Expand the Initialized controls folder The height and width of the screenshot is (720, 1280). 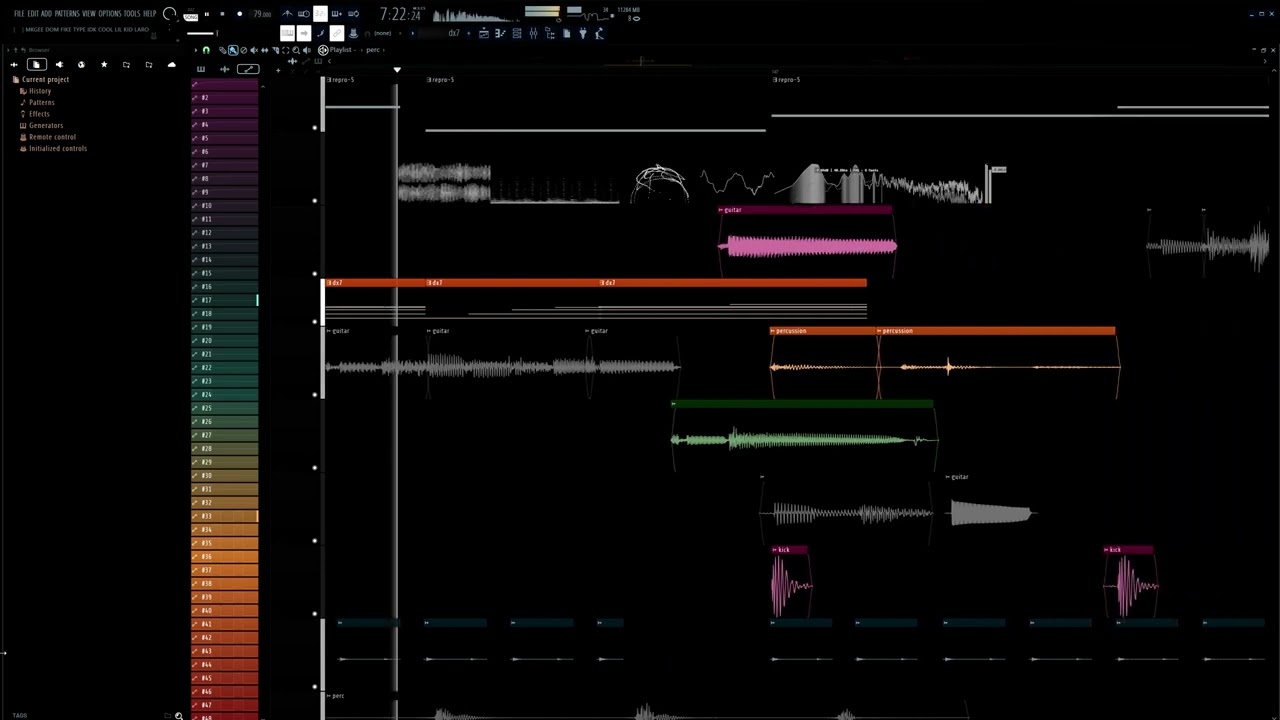[53, 148]
